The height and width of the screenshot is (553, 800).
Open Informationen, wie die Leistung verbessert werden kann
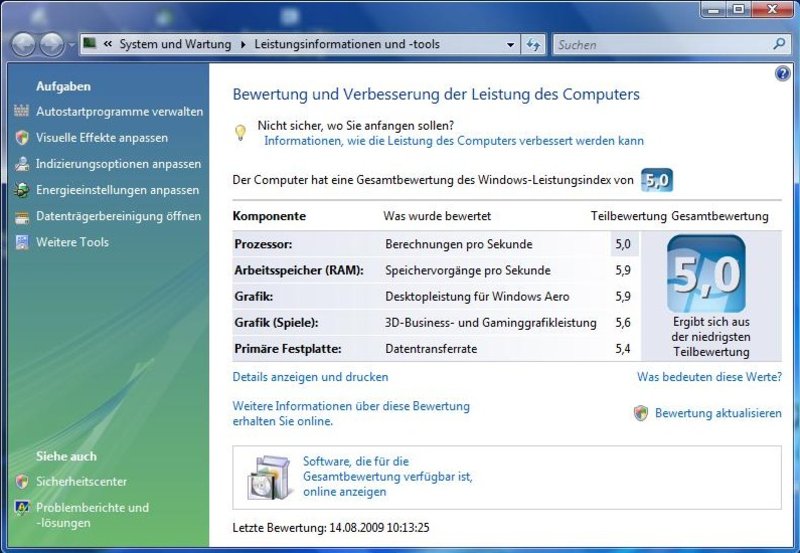point(454,141)
